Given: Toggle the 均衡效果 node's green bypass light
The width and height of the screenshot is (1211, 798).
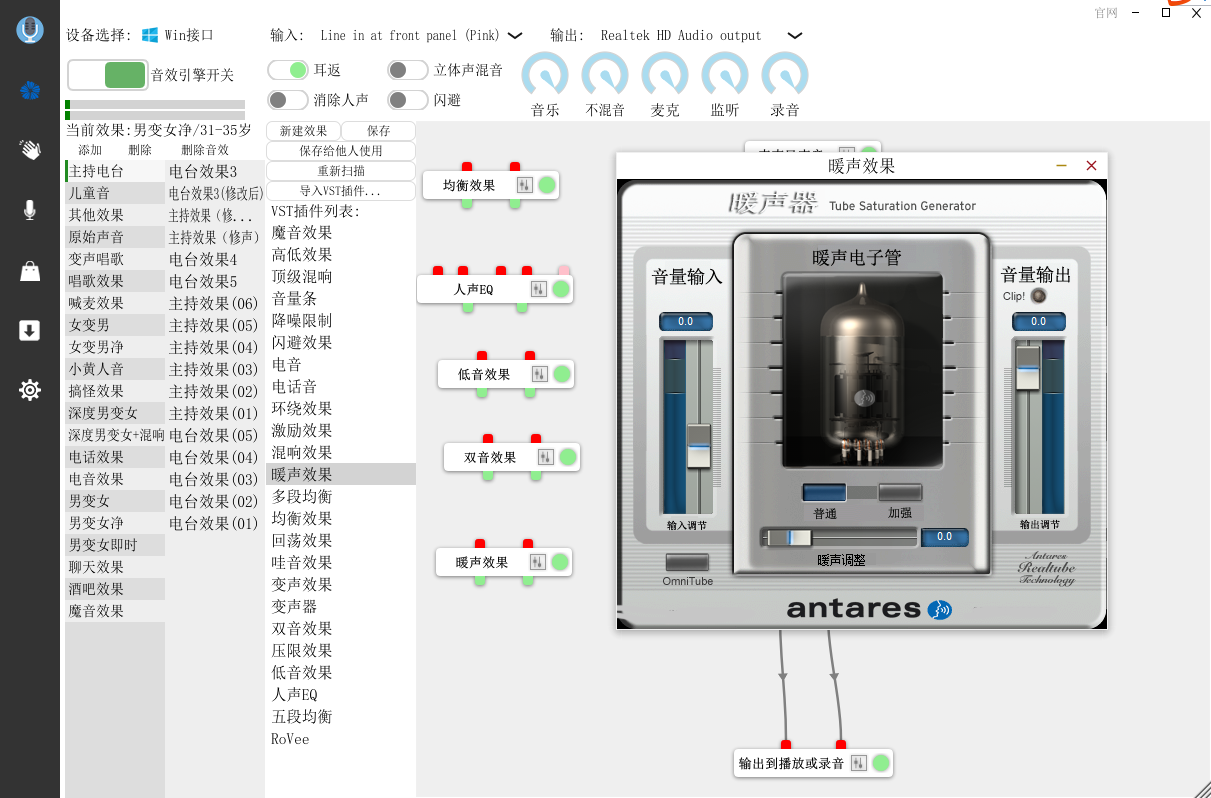Looking at the screenshot, I should pos(547,185).
